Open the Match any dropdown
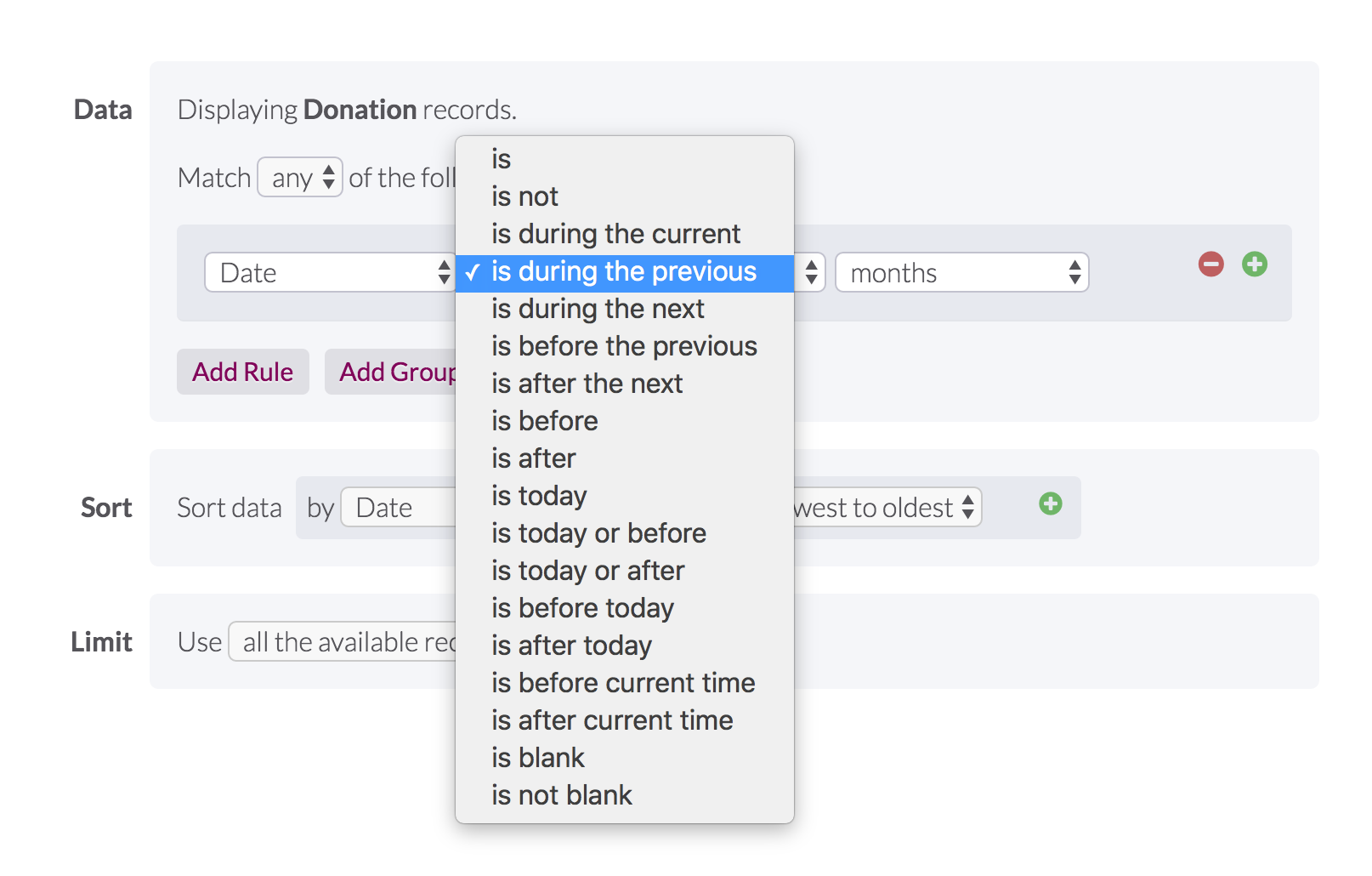Screen dimensions: 1372x876 [300, 178]
